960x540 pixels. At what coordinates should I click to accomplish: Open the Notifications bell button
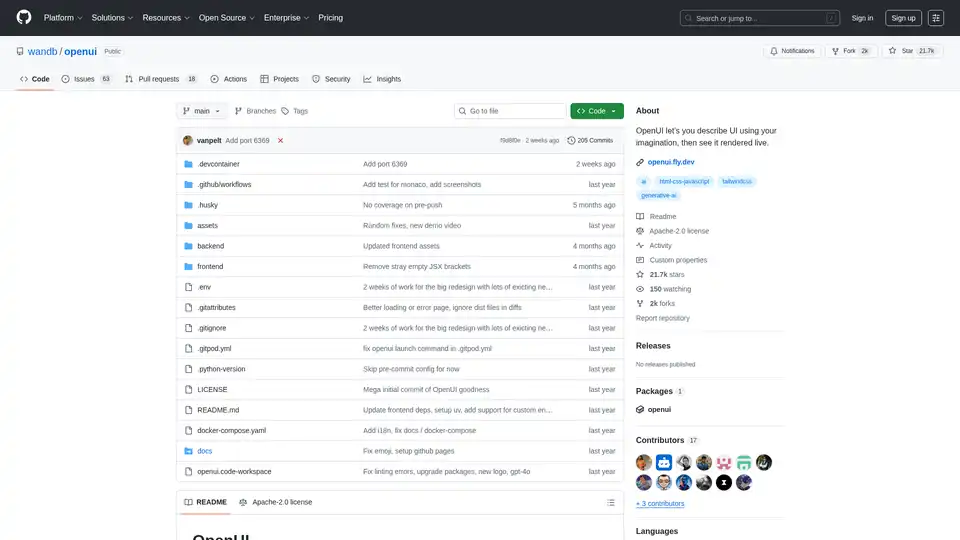pyautogui.click(x=791, y=51)
